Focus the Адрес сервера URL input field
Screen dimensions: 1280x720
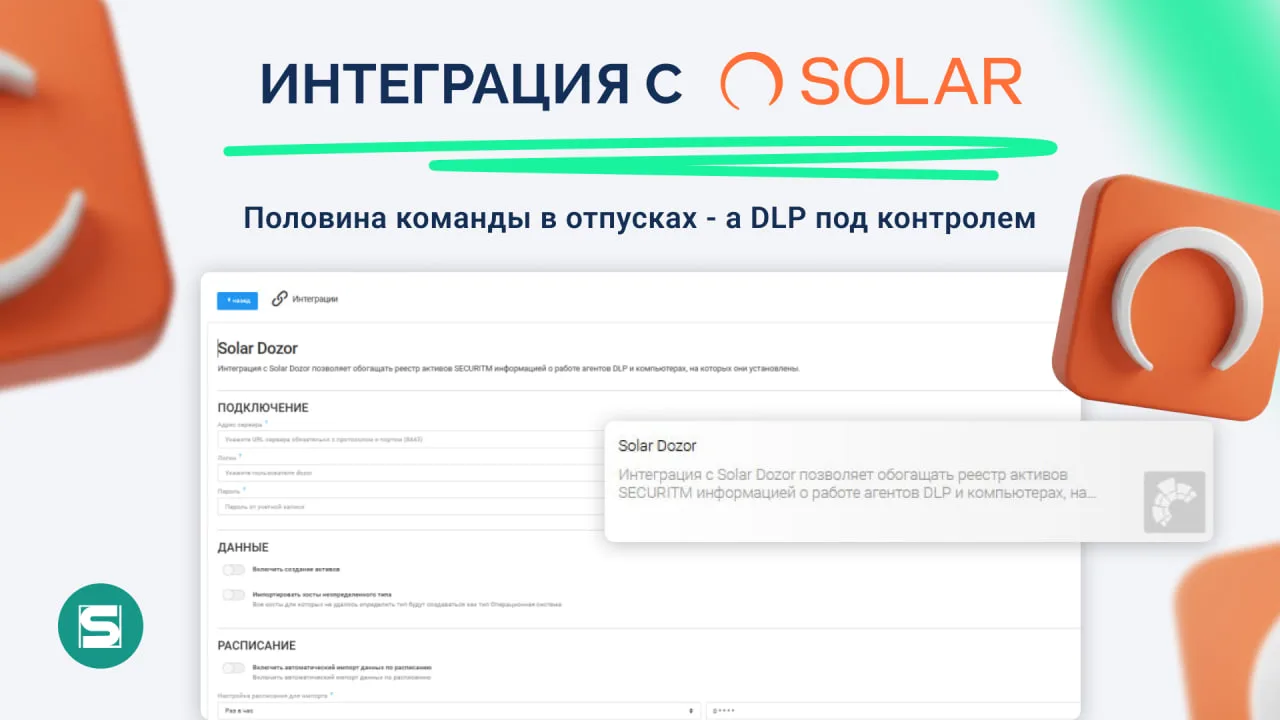(x=411, y=439)
